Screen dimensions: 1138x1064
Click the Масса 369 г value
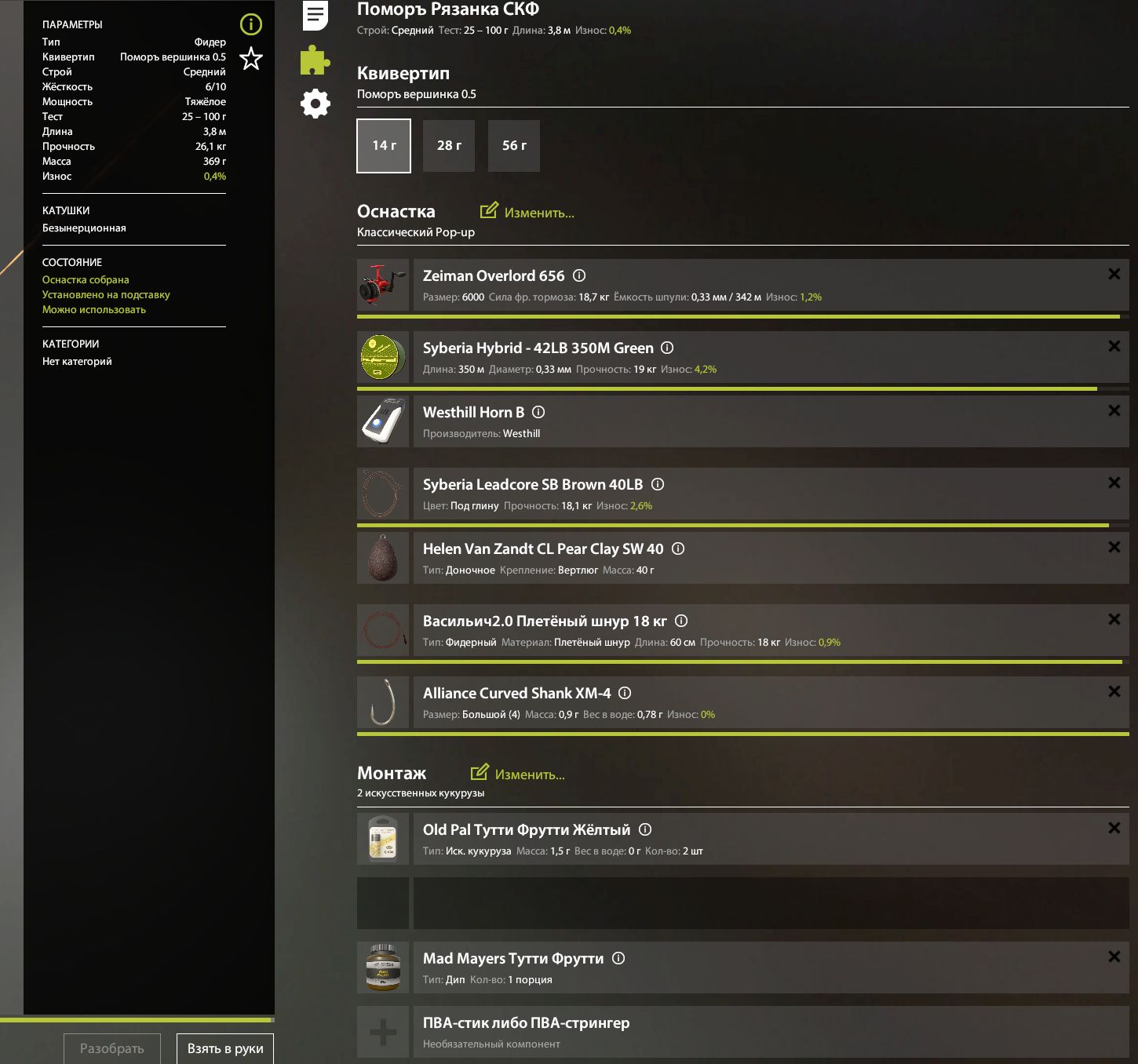click(214, 161)
